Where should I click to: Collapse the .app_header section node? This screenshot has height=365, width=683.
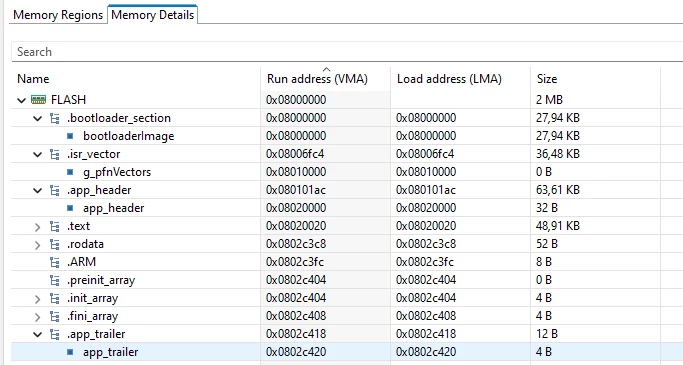point(37,190)
